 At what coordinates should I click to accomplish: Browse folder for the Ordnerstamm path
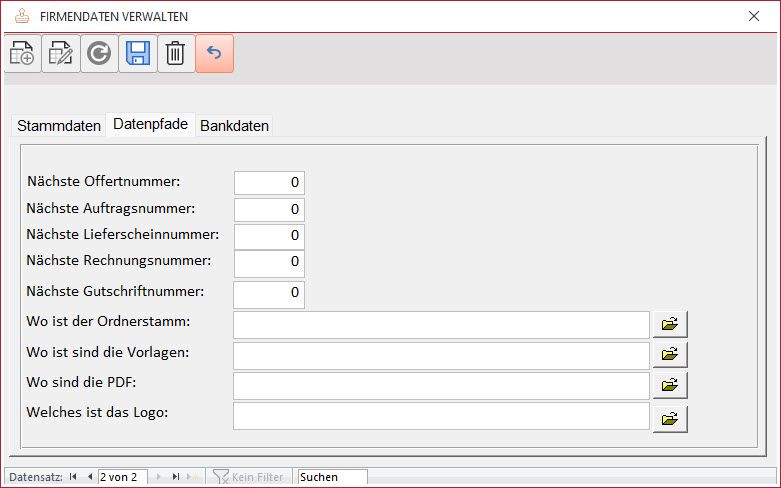coord(670,324)
